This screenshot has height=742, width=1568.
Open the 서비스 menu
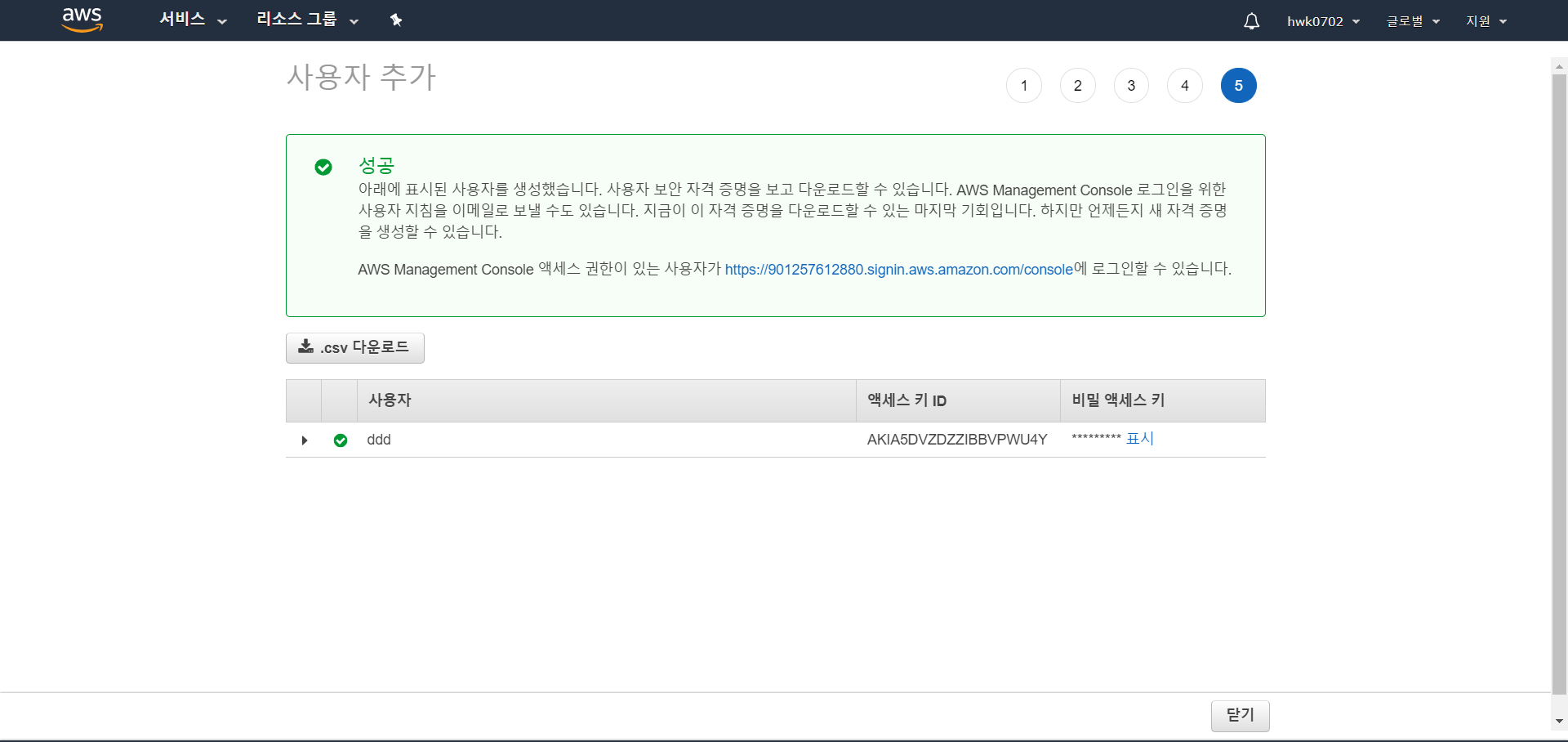[193, 20]
